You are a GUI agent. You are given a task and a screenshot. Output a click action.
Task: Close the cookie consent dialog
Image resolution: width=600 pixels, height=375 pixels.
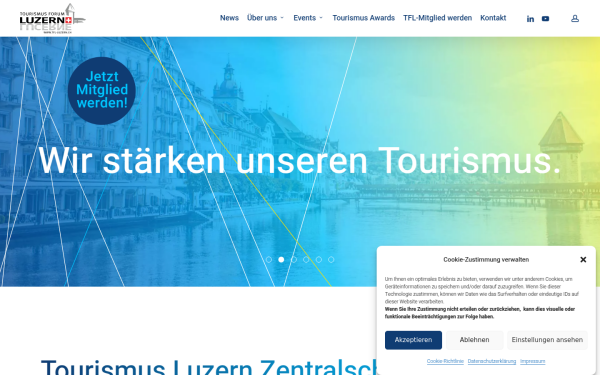click(583, 259)
